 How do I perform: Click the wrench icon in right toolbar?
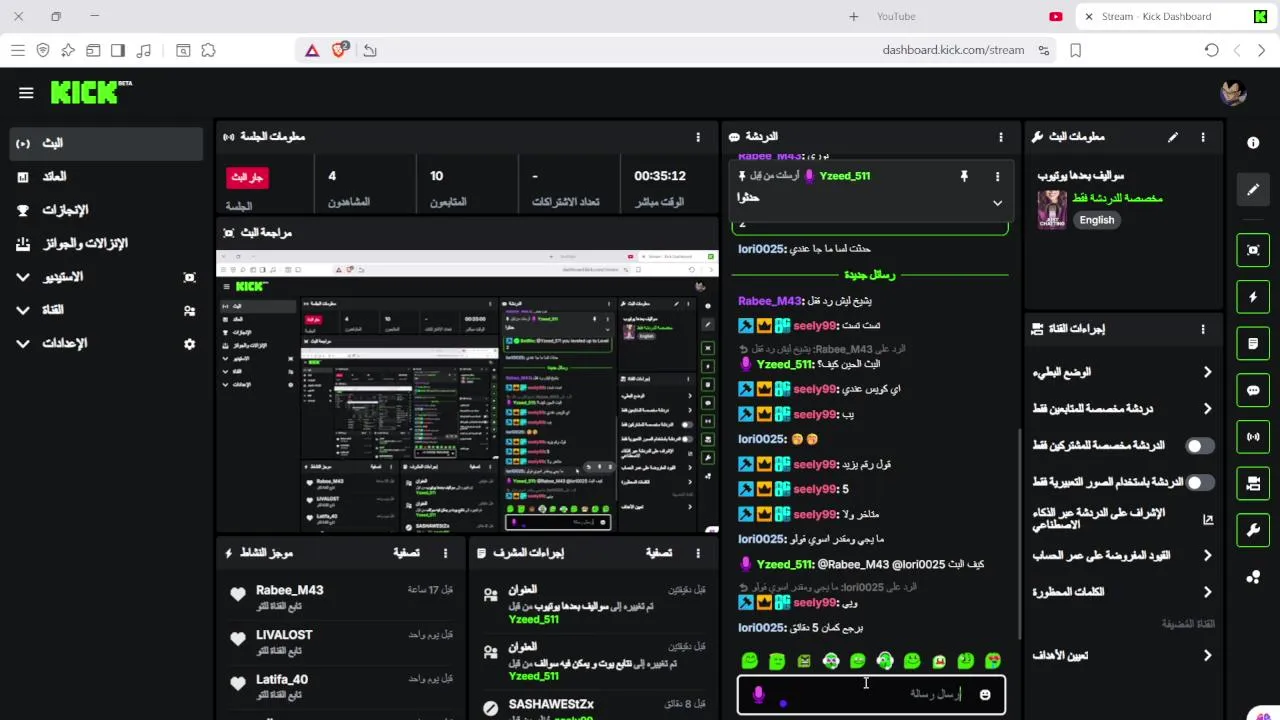coord(1253,530)
